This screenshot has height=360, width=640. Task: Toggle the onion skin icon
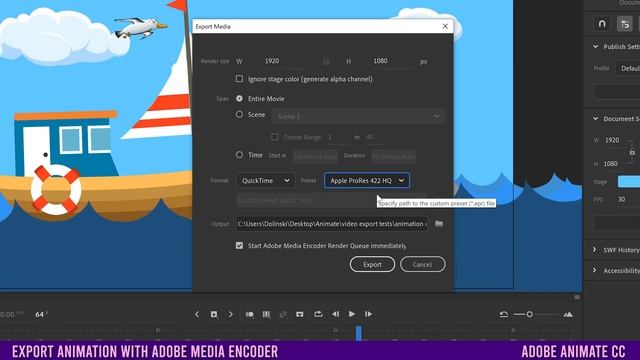pos(249,314)
